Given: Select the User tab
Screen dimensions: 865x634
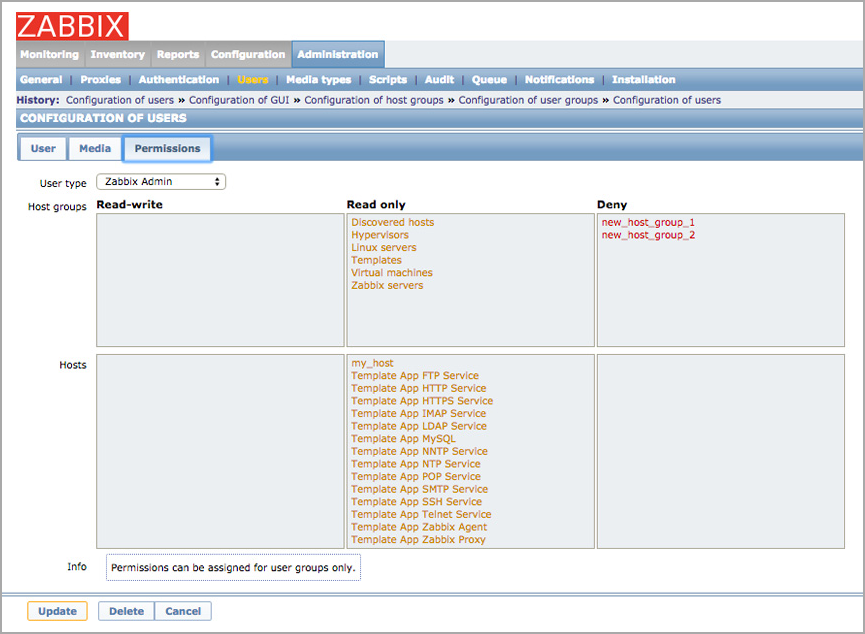Looking at the screenshot, I should 42,148.
